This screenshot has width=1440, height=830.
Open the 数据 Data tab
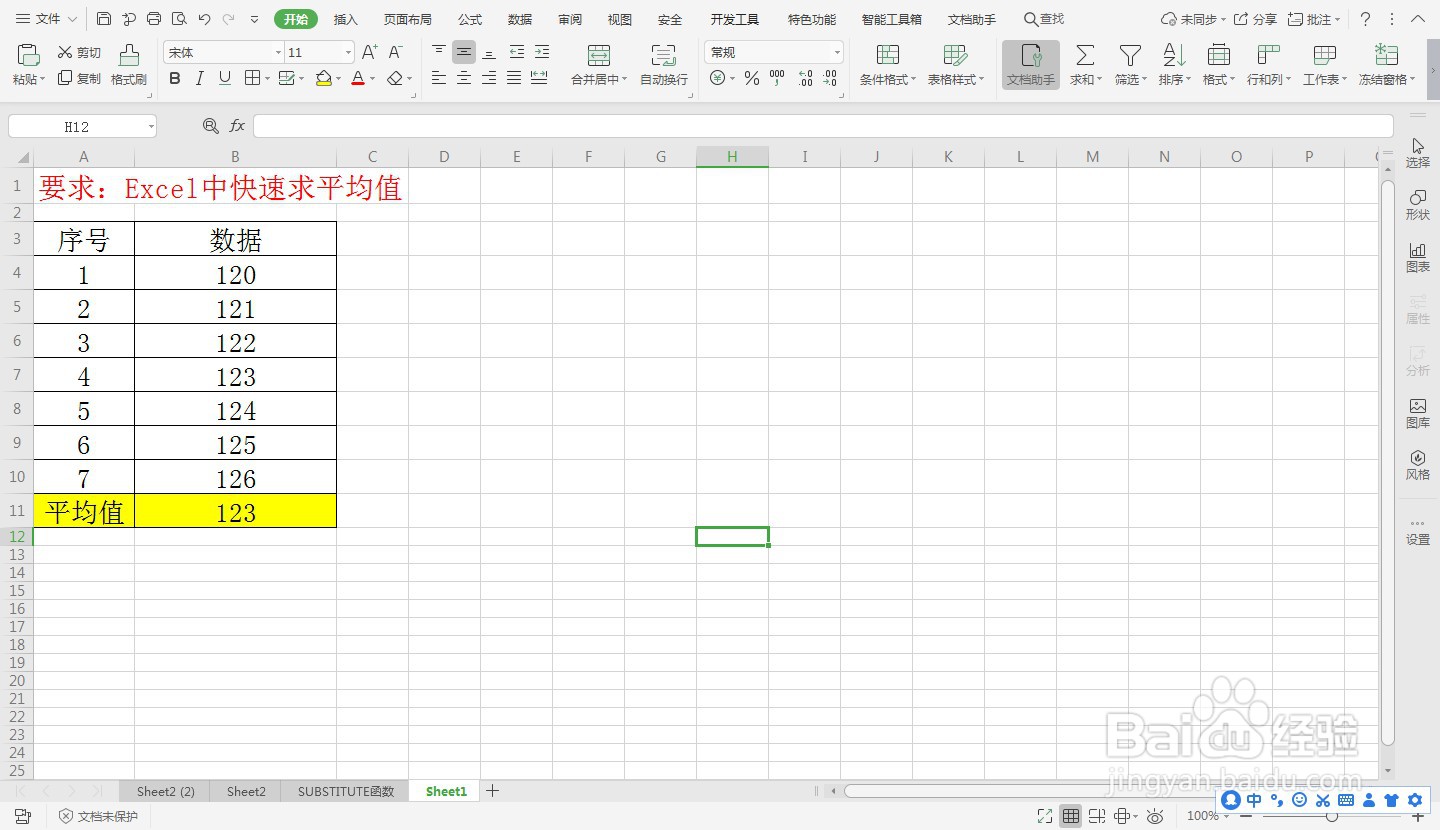pos(520,19)
